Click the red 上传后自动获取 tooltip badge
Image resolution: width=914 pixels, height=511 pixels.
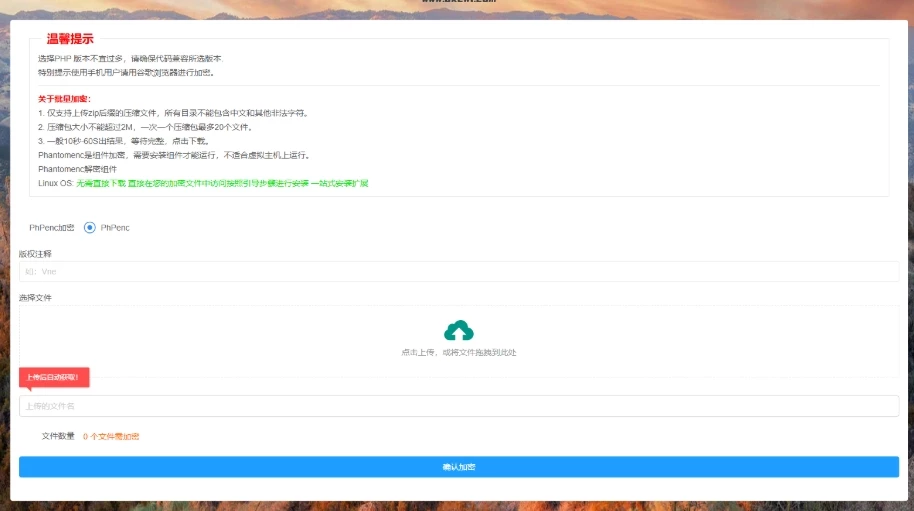click(x=54, y=377)
